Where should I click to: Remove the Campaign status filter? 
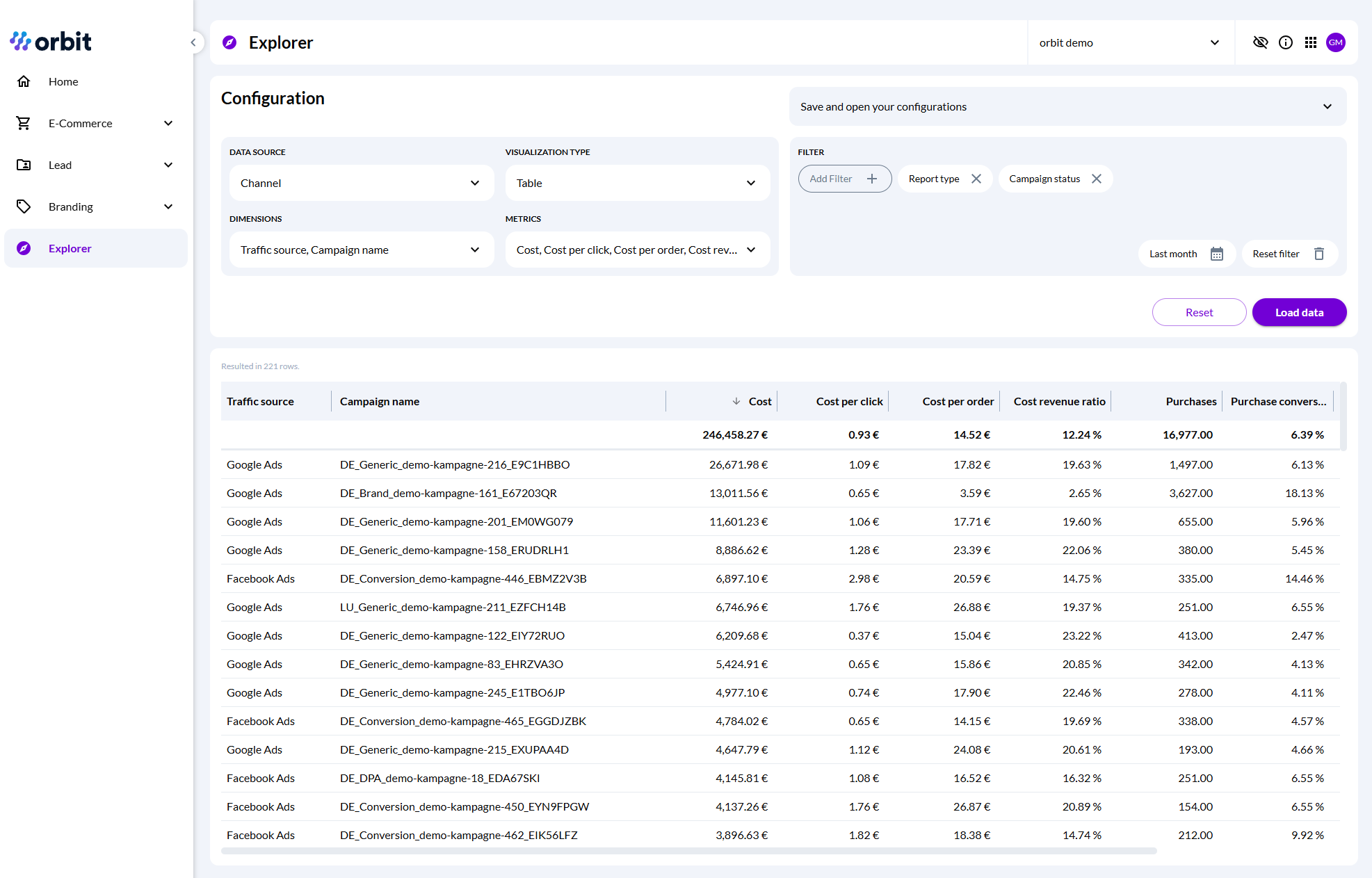1097,179
